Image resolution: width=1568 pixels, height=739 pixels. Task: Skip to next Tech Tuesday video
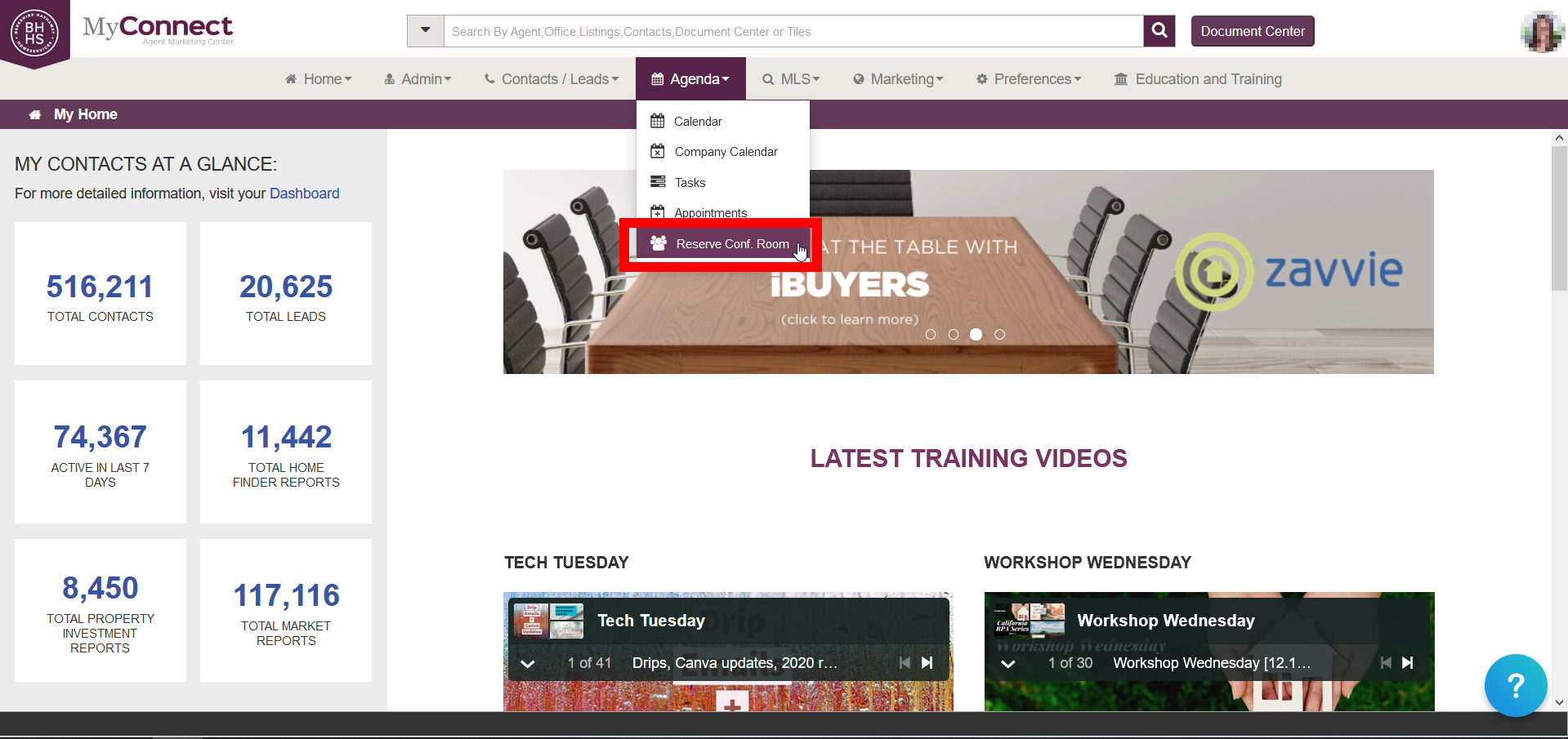[927, 663]
